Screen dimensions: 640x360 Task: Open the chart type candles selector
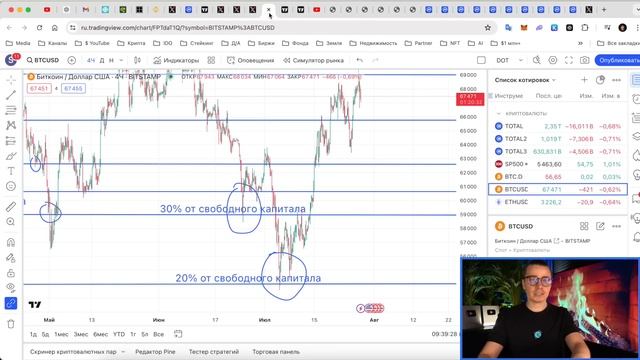(x=138, y=60)
